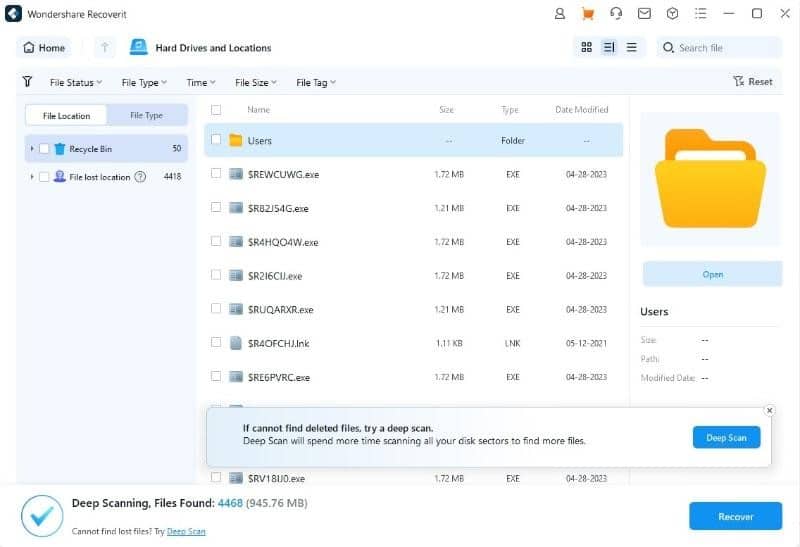The width and height of the screenshot is (800, 547).
Task: Click the large folder preview thumbnail
Action: (711, 179)
